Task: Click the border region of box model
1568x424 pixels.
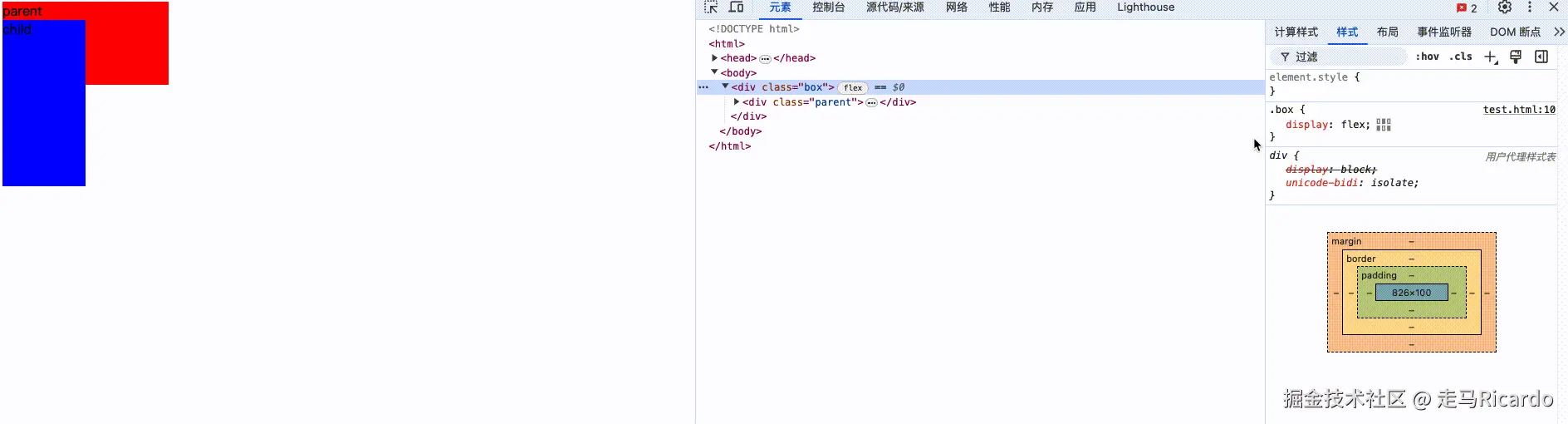Action: [x=1412, y=259]
